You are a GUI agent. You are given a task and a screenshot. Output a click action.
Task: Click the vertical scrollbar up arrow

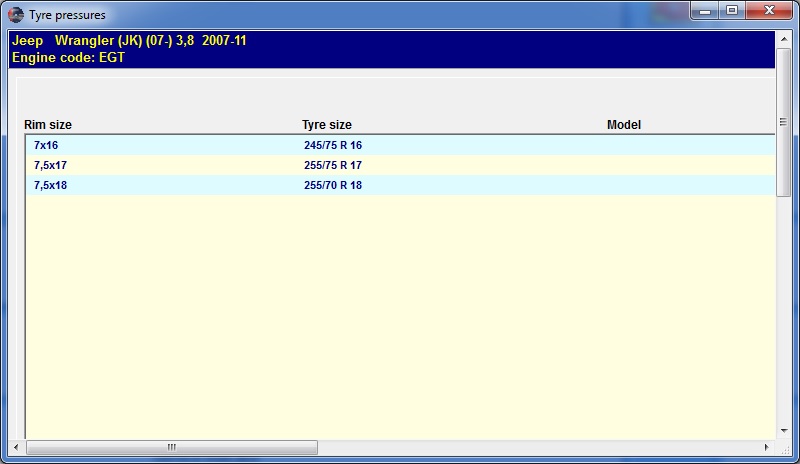click(x=783, y=38)
